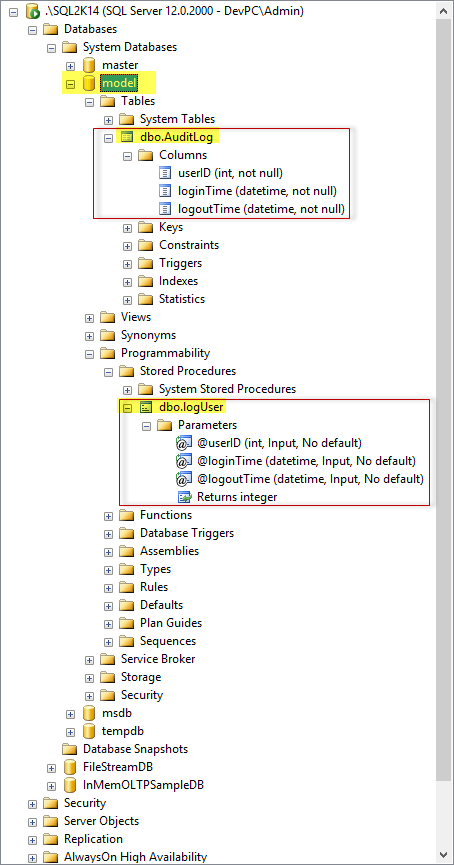This screenshot has width=454, height=865.
Task: Select the Returns integer text
Action: pyautogui.click(x=237, y=497)
